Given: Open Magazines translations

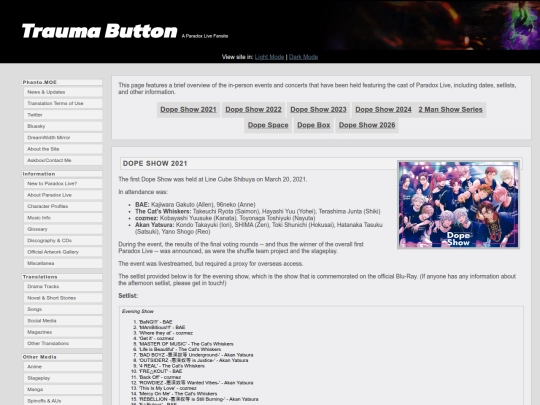Looking at the screenshot, I should click(x=63, y=332).
